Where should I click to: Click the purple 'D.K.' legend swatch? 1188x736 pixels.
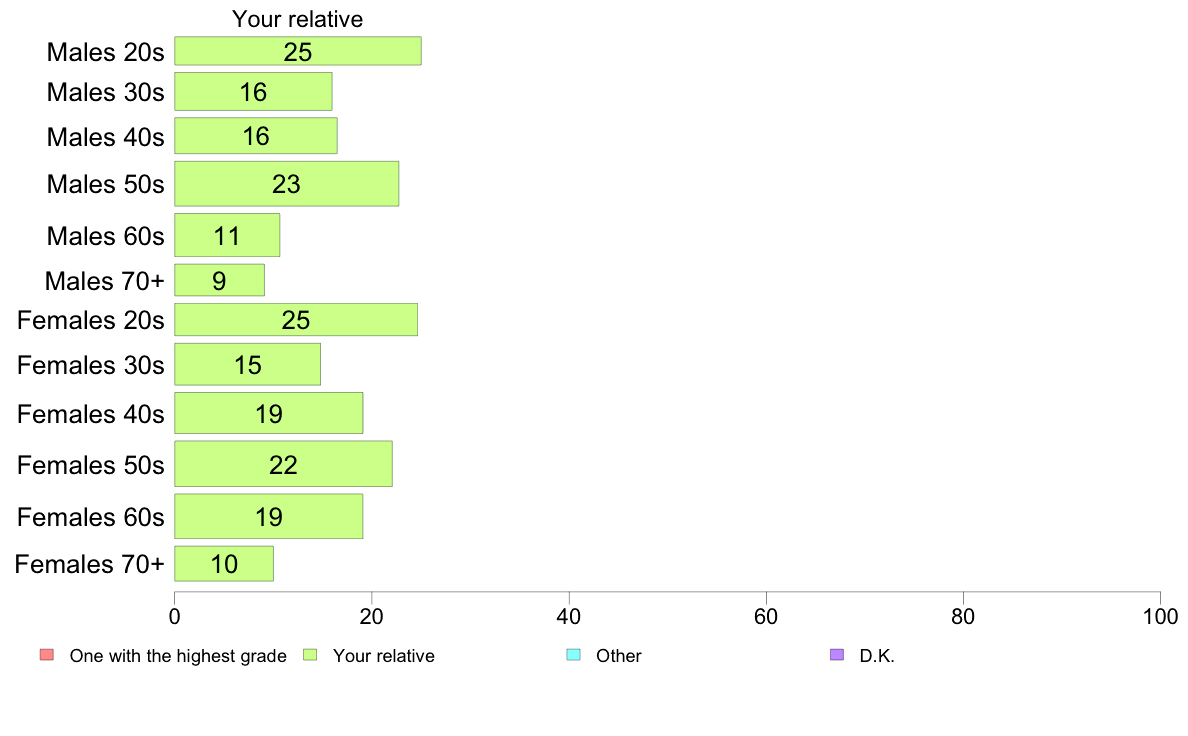point(836,655)
